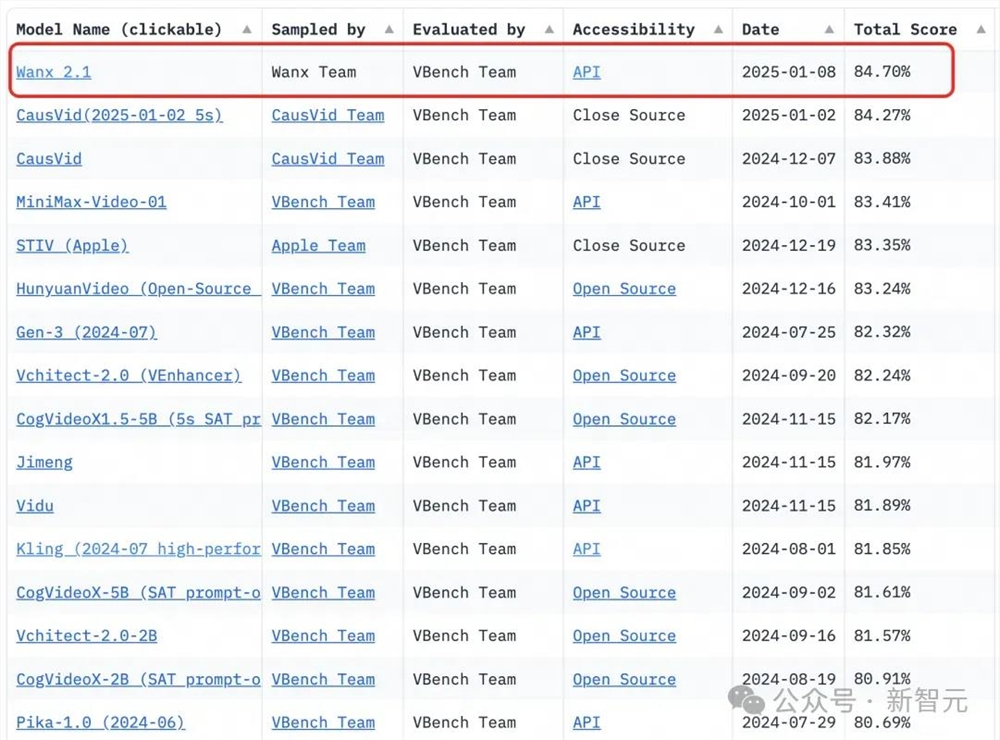
Task: Open Pika-1.0 (2024-06) model link
Action: coord(100,723)
